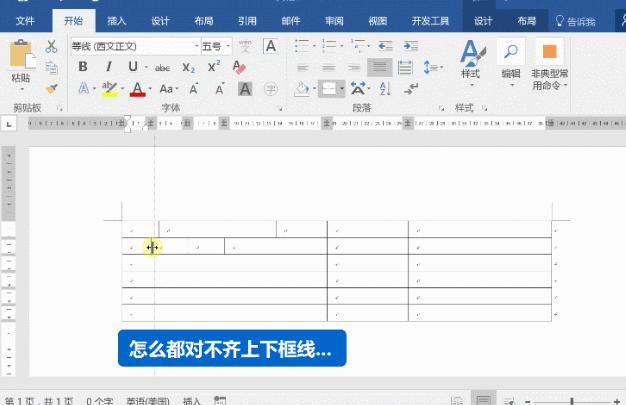The image size is (626, 405).
Task: Toggle character shading A button
Action: pyautogui.click(x=245, y=89)
